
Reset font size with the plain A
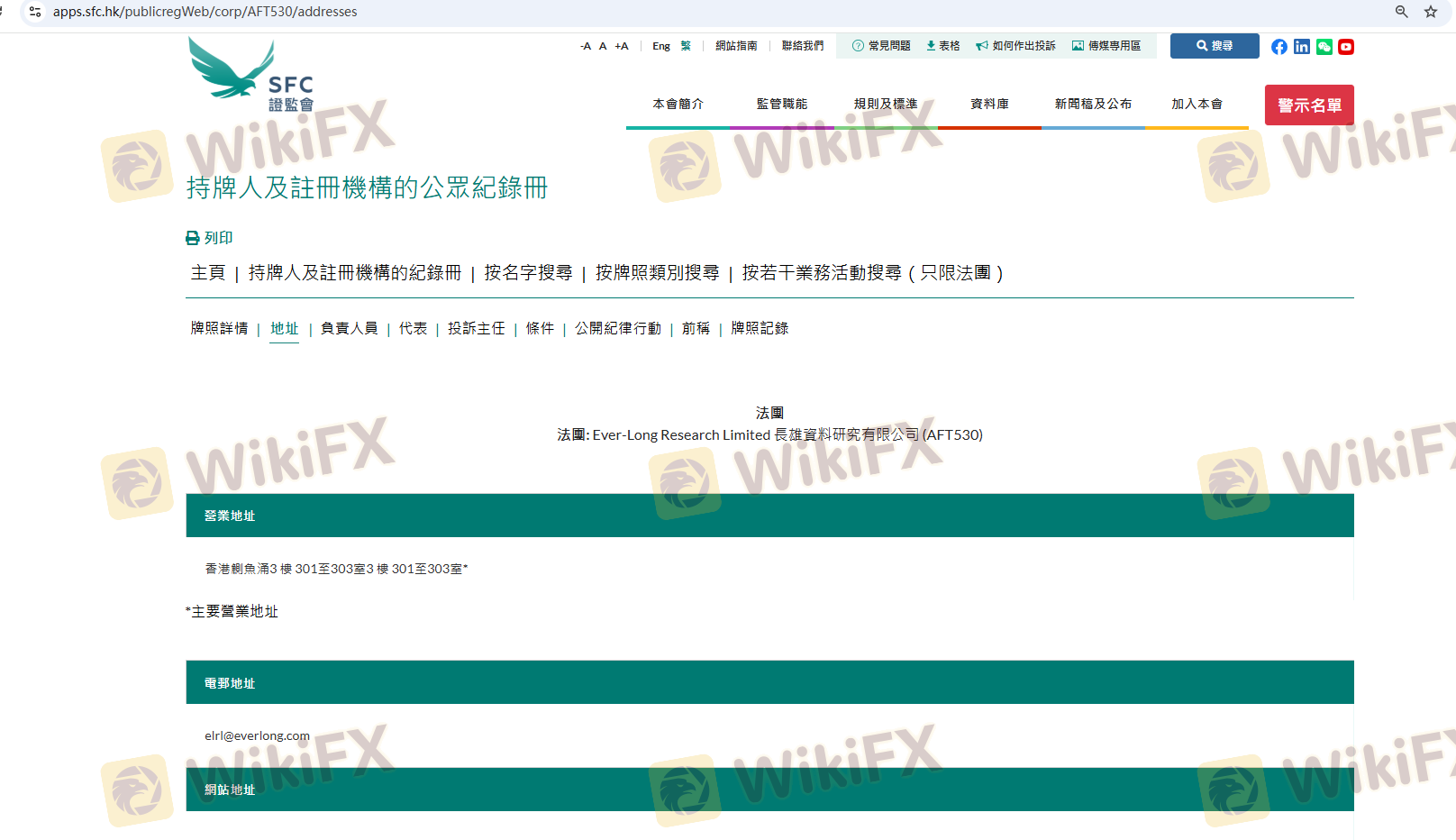(x=603, y=46)
